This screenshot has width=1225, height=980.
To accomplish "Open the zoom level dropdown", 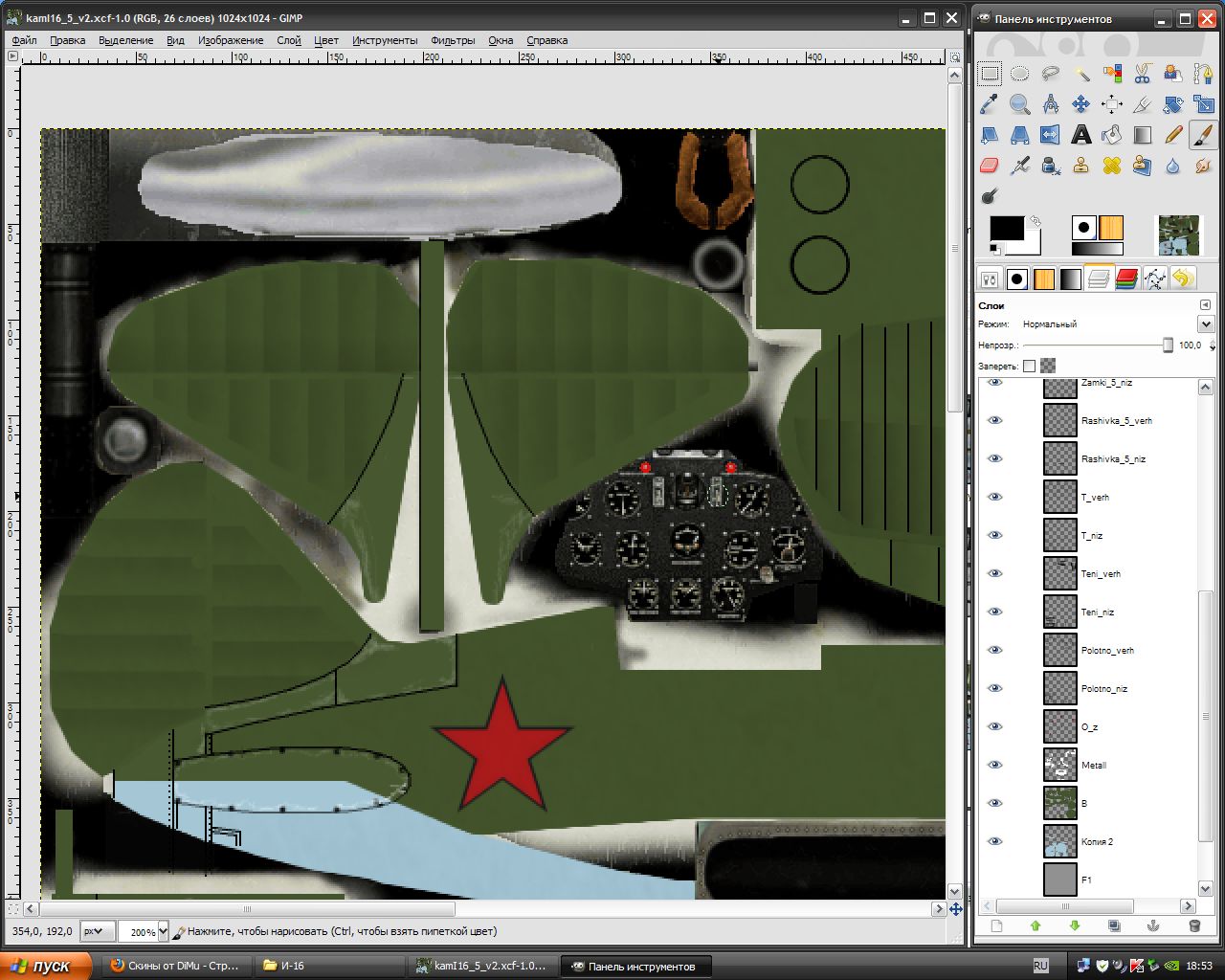I will pos(163,931).
